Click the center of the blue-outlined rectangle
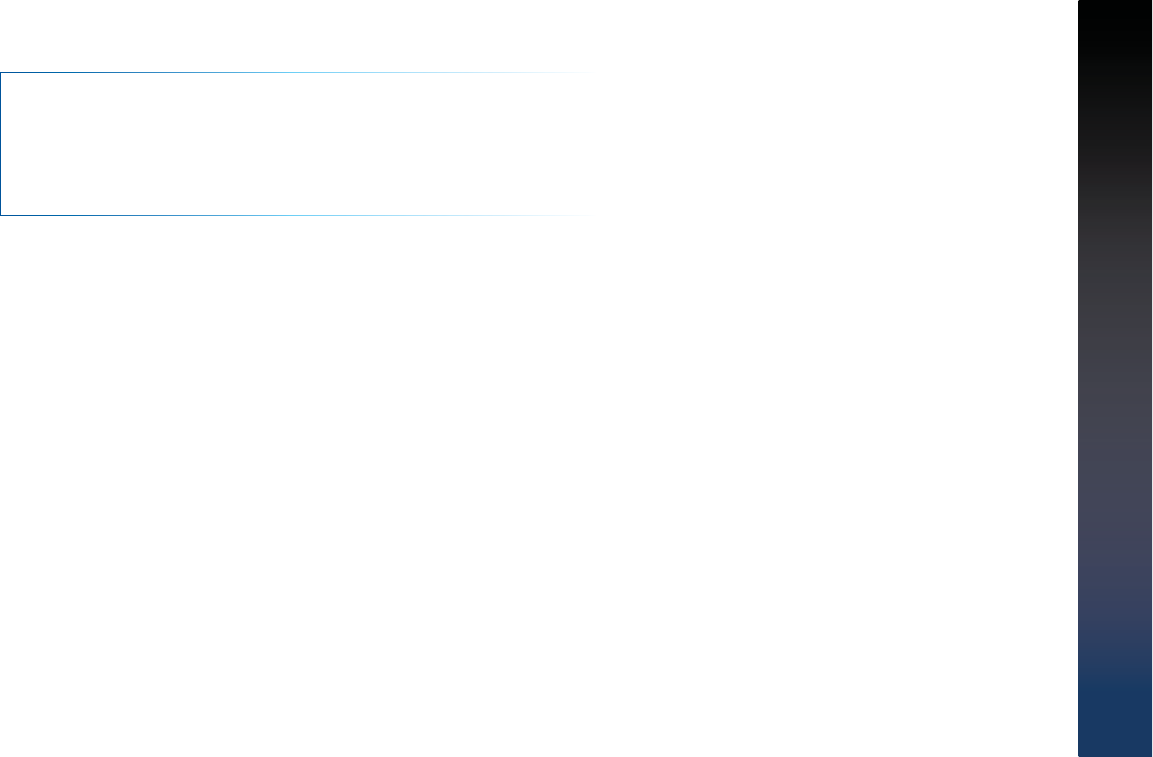This screenshot has width=1153, height=757. 298,143
